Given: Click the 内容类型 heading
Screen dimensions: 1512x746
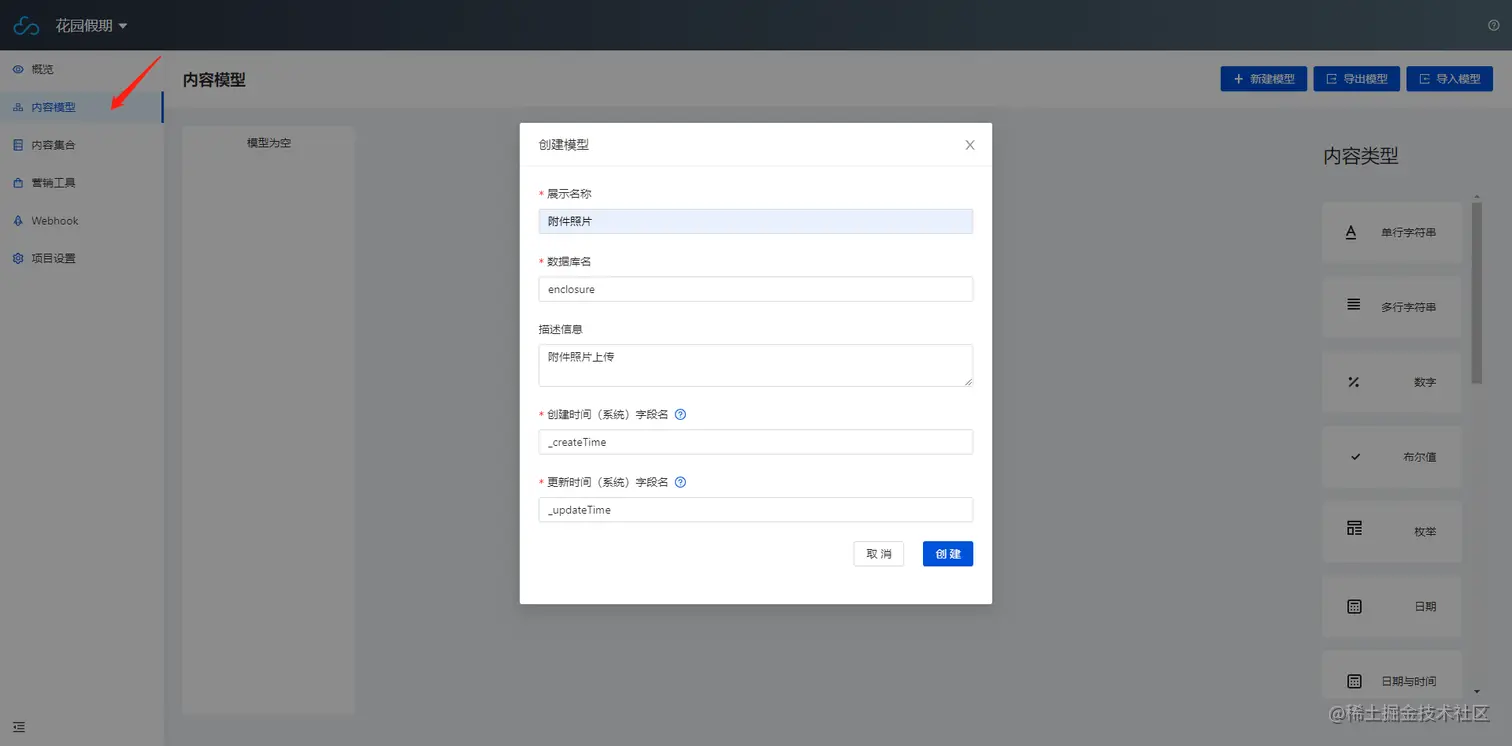Looking at the screenshot, I should click(x=1360, y=156).
